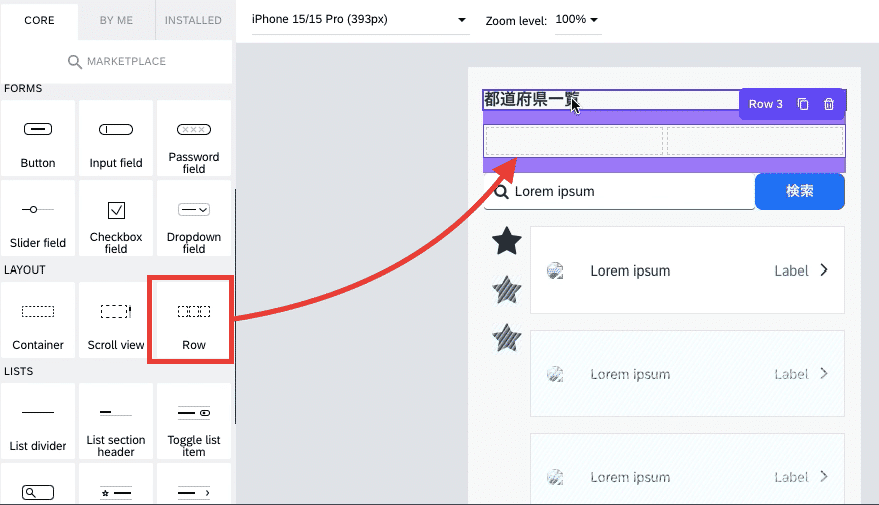
Task: Choose the Password field component
Action: click(193, 138)
